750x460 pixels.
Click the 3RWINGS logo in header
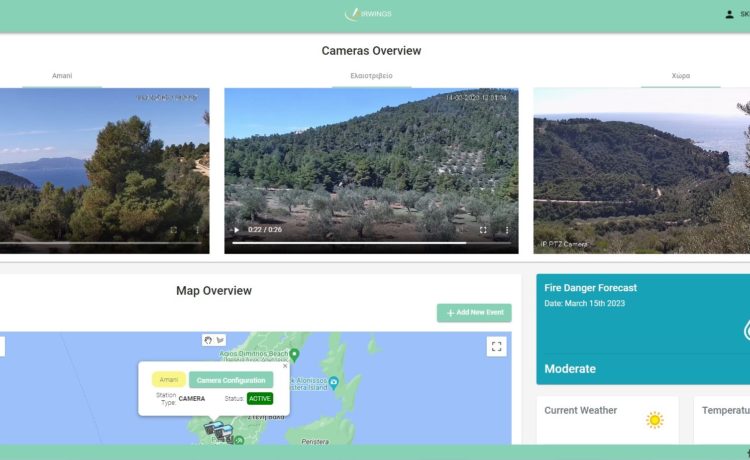point(370,14)
